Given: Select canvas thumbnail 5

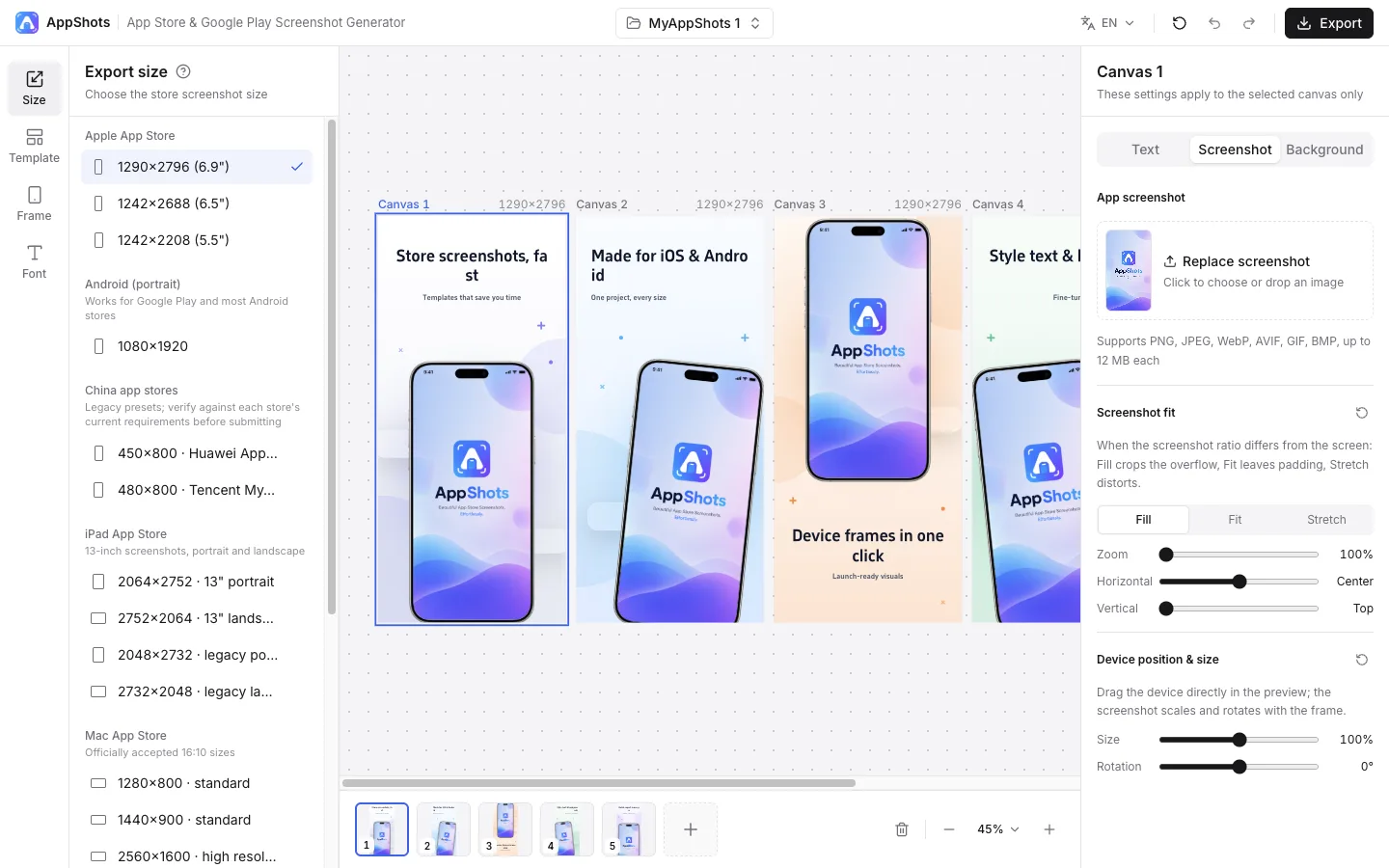Looking at the screenshot, I should 629,829.
